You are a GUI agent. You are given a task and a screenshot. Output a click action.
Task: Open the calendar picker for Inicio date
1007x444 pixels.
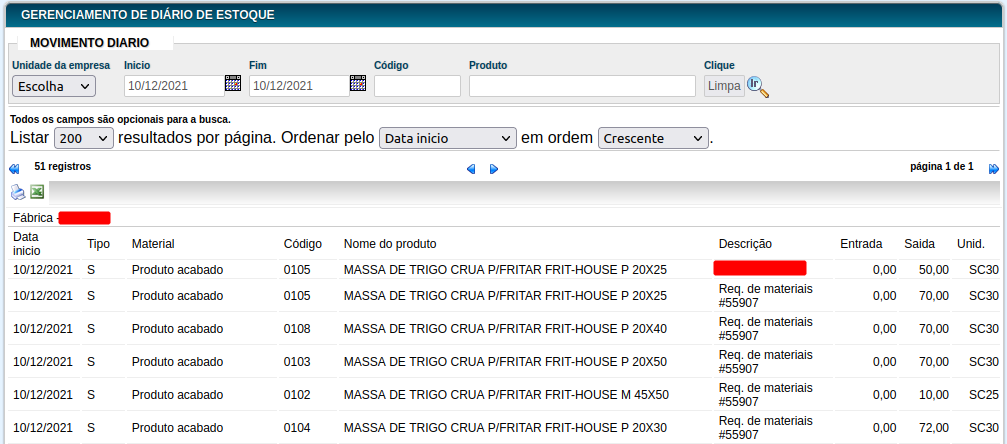coord(233,84)
